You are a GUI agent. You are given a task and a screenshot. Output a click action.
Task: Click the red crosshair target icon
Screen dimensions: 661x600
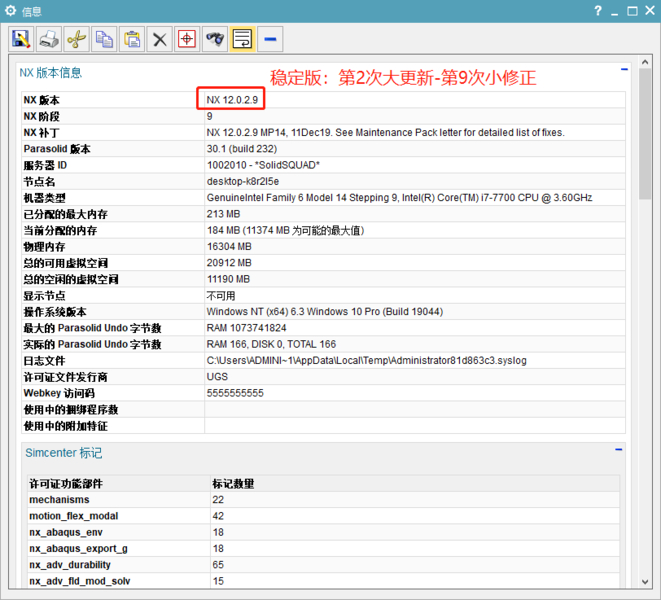click(187, 39)
